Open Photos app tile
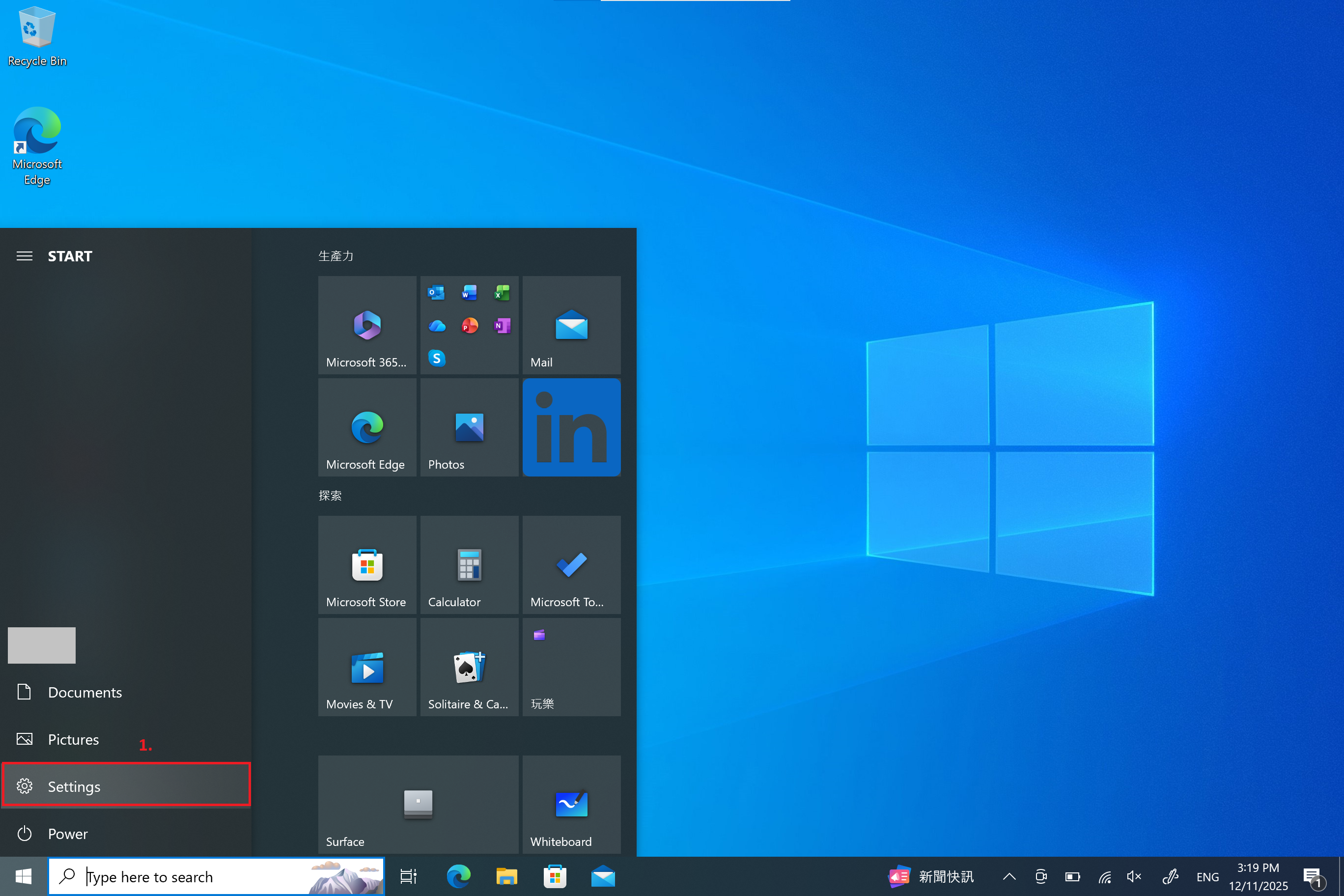The image size is (1344, 896). pyautogui.click(x=469, y=427)
